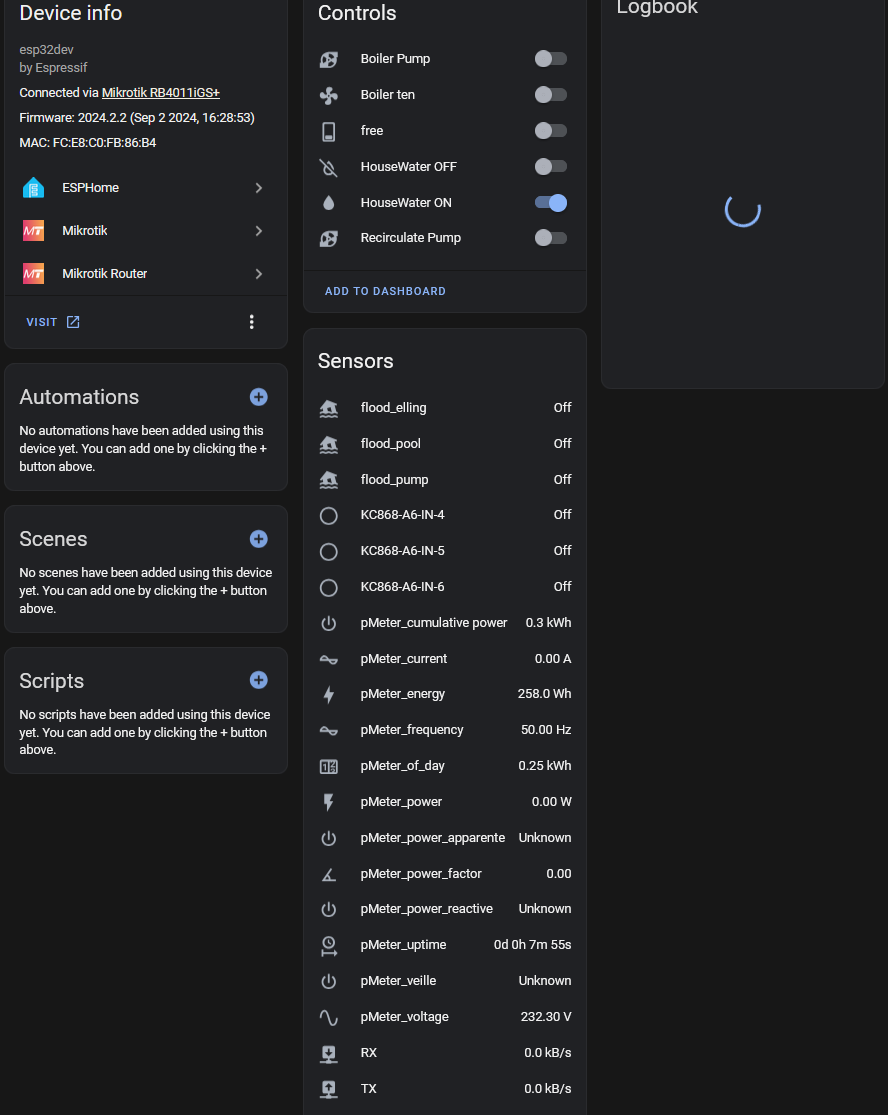Click the Add to Dashboard button
This screenshot has width=888, height=1115.
385,291
